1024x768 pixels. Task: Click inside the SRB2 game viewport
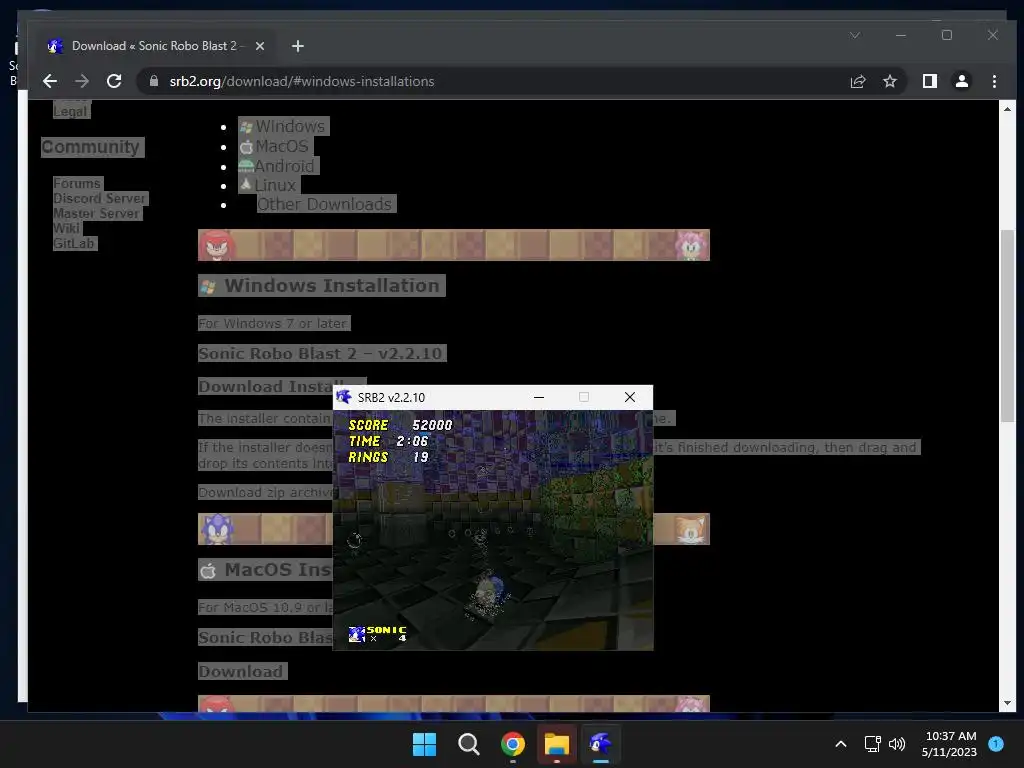tap(493, 530)
